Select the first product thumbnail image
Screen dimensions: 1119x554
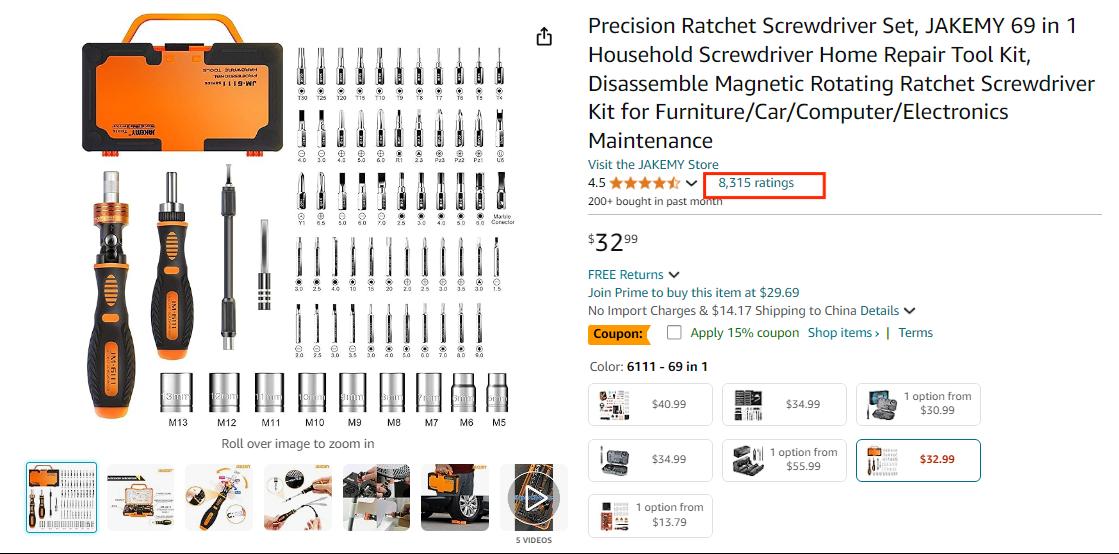click(61, 497)
